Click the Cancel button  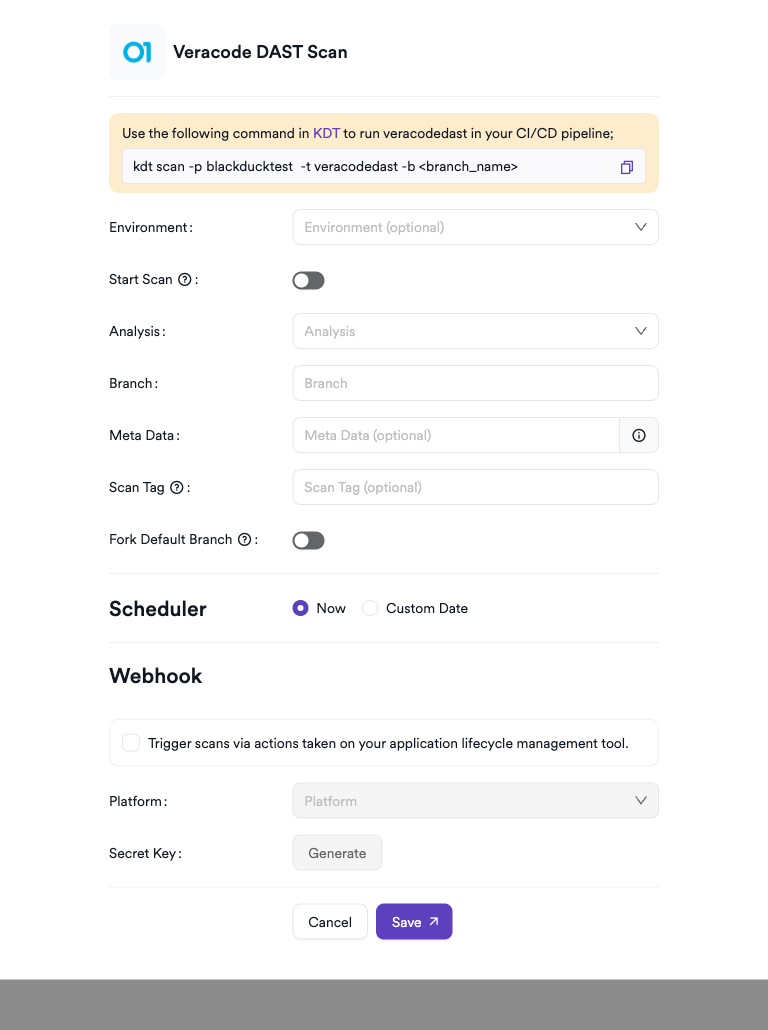click(x=330, y=922)
